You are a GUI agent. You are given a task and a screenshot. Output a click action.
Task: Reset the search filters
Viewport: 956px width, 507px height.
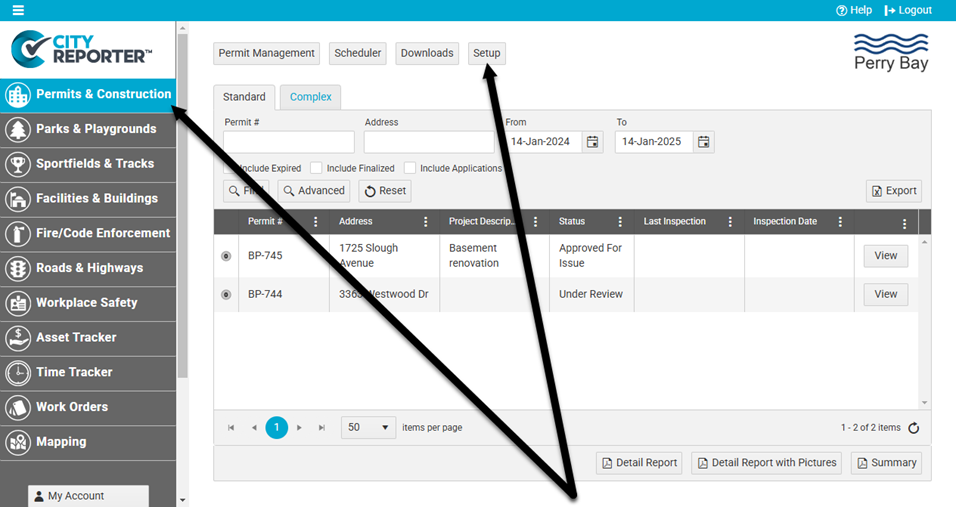click(385, 191)
